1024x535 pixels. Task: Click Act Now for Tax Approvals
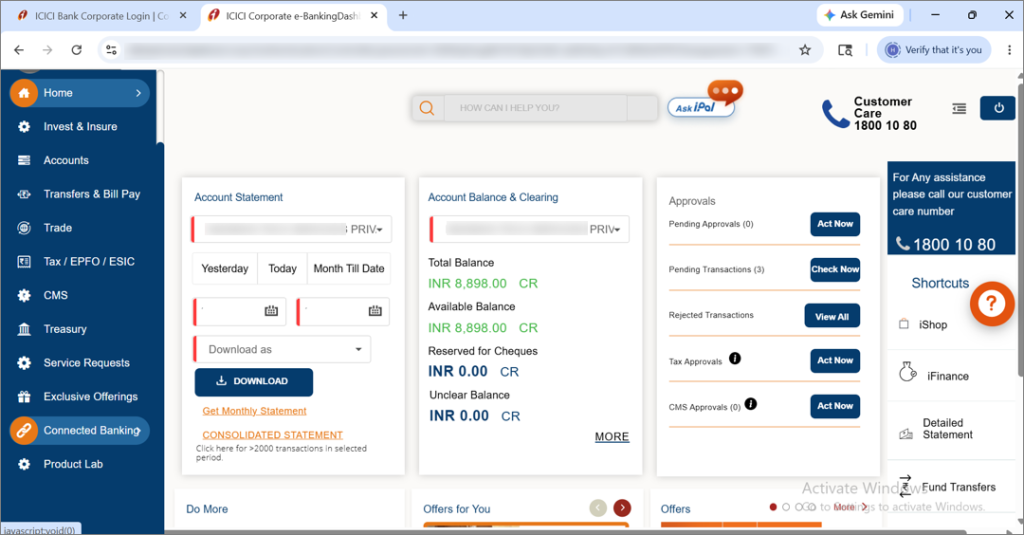835,361
